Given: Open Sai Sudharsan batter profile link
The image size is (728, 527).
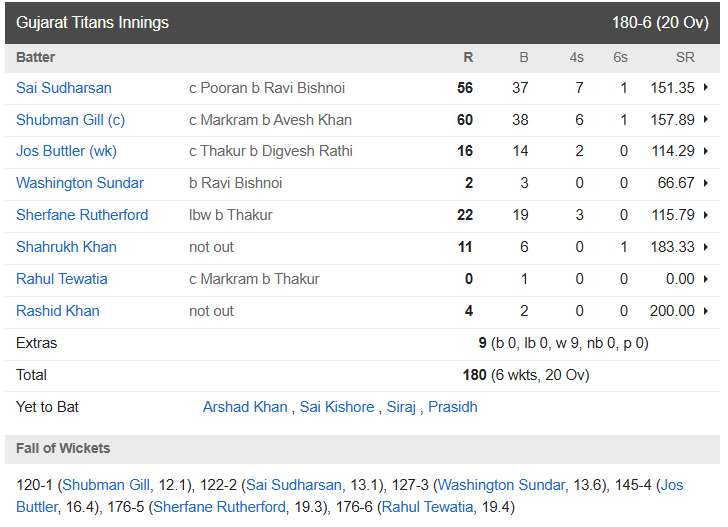Looking at the screenshot, I should [x=64, y=88].
